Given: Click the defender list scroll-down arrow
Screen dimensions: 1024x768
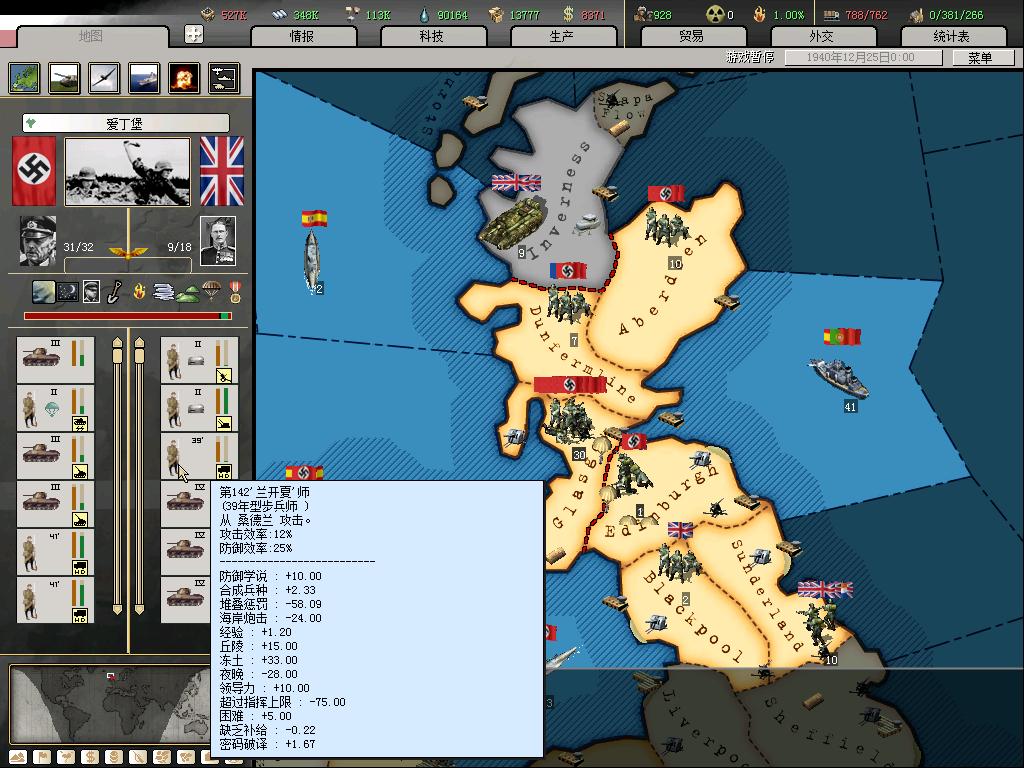Looking at the screenshot, I should point(139,609).
